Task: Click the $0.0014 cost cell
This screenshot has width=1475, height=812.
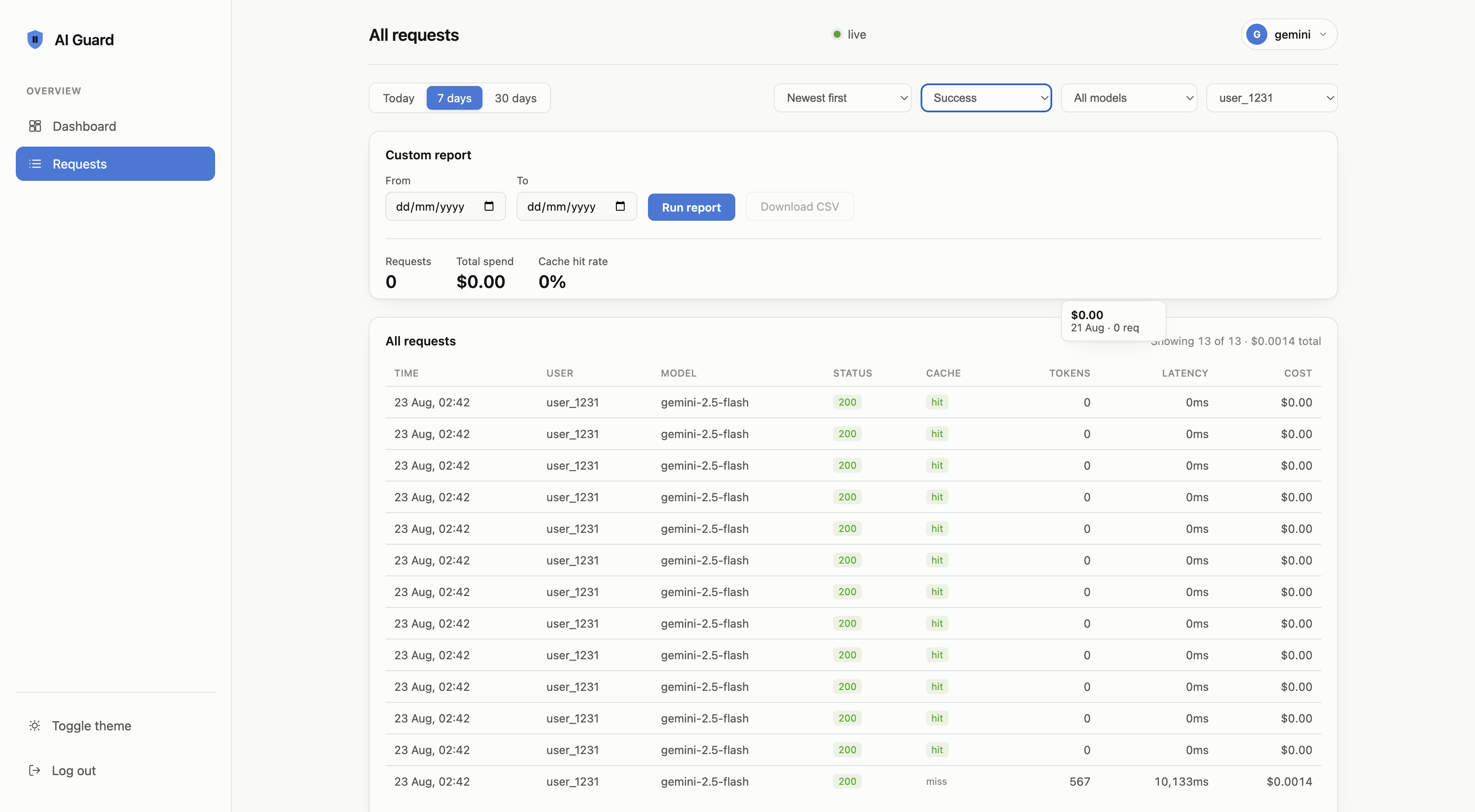Action: 1289,781
